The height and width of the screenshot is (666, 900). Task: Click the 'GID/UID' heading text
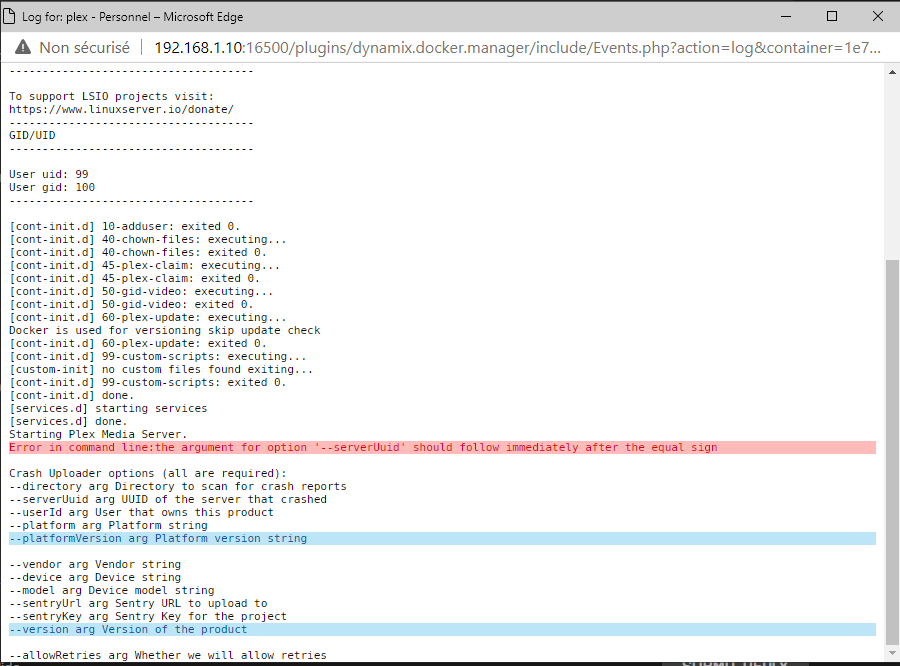click(32, 135)
